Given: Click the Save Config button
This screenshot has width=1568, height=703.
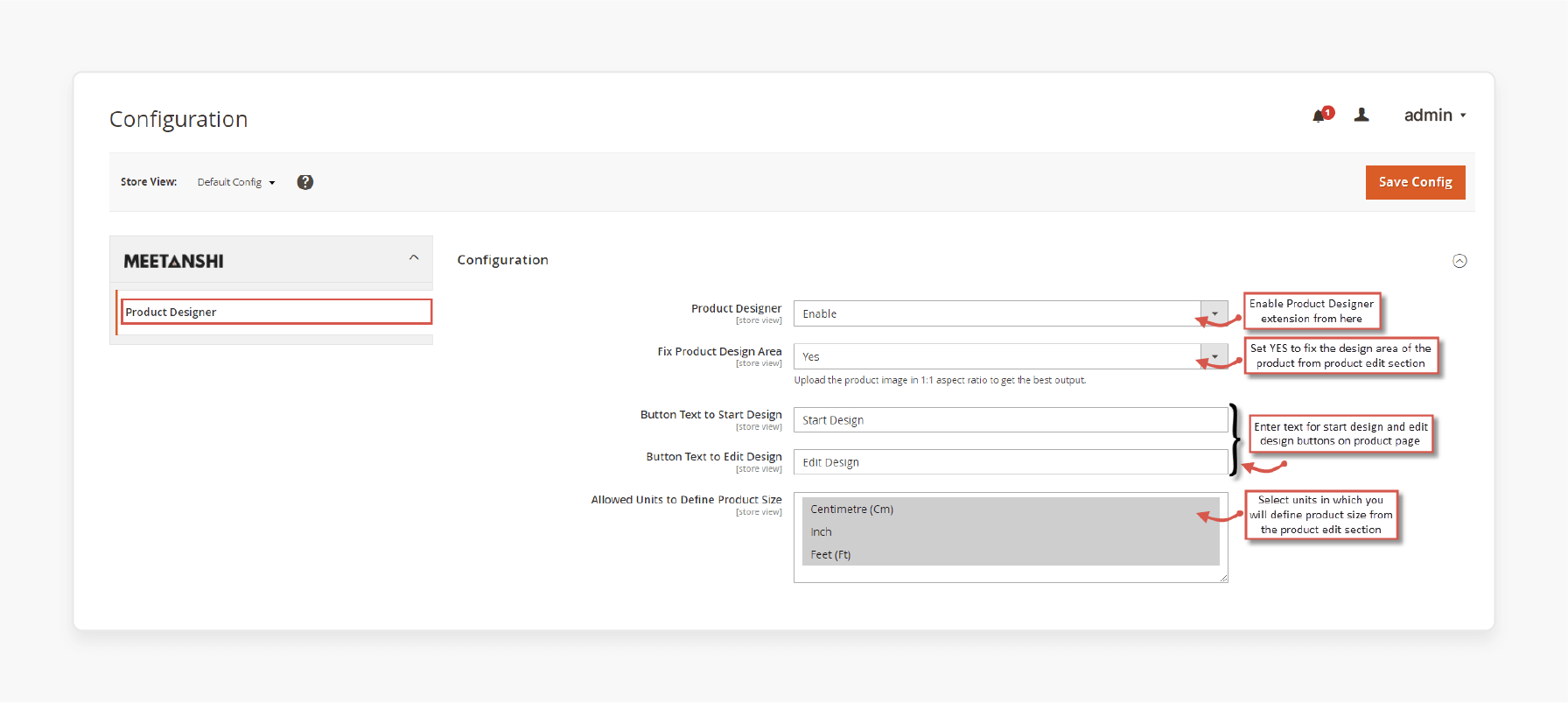Looking at the screenshot, I should [x=1415, y=182].
